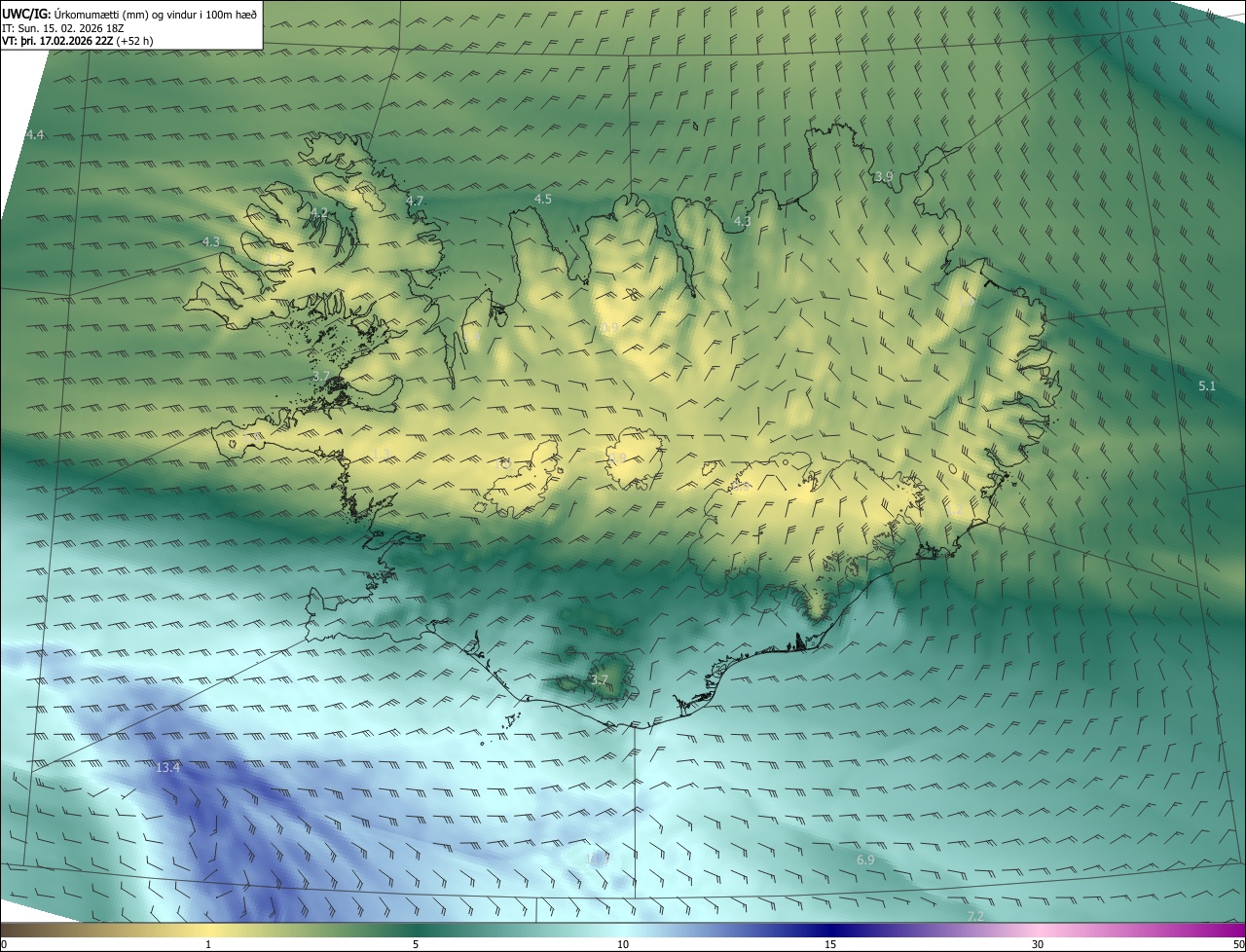This screenshot has height=952, width=1246.
Task: Click the valid time 'VT: þri. 17.02.2026 22Z (+52 h)'
Action: 78,41
